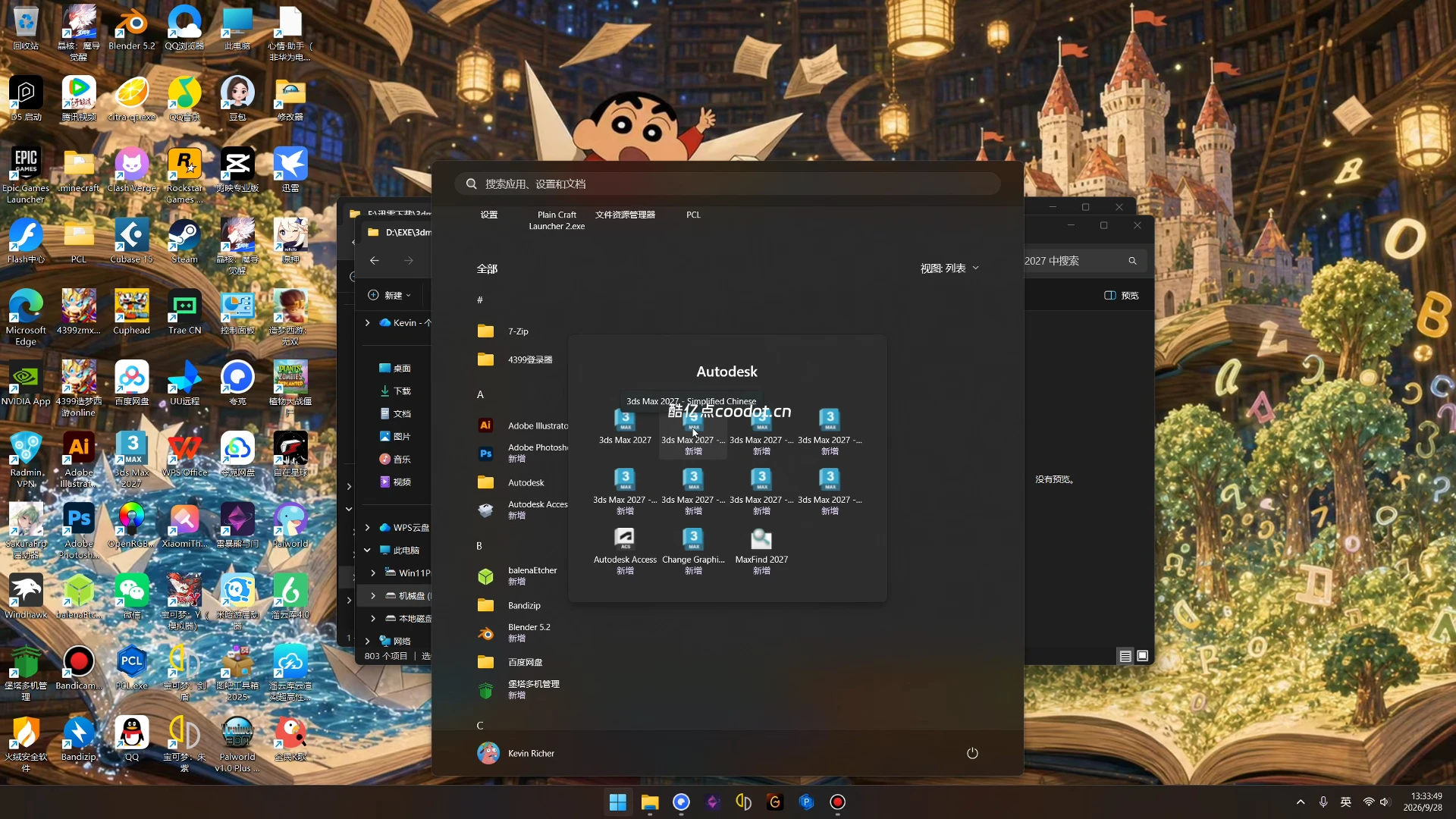Switch Explorer to large thumbnails view icon

(x=1143, y=656)
